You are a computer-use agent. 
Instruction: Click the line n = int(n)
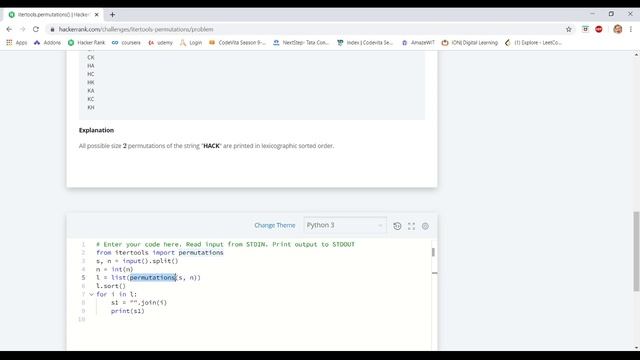click(115, 269)
